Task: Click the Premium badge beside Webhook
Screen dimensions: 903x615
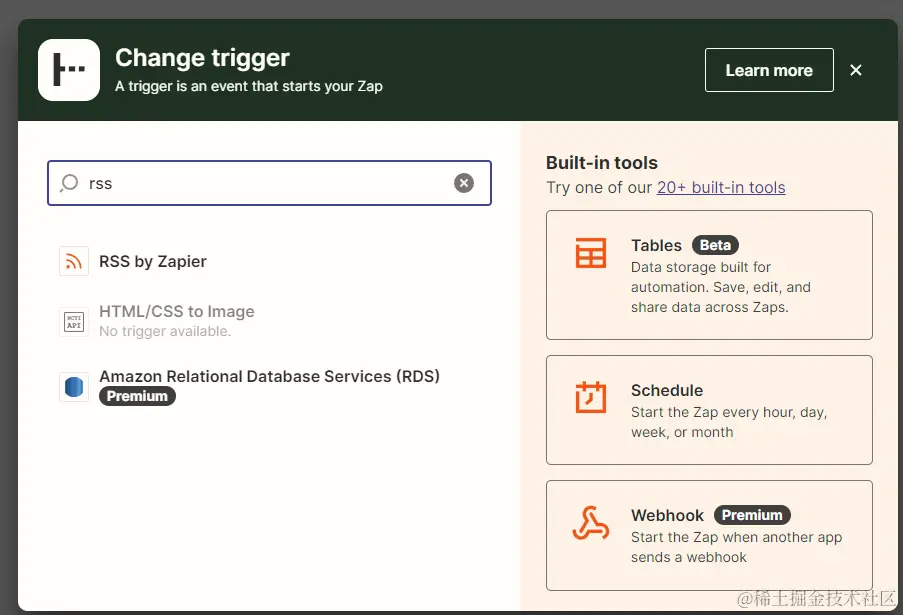Action: tap(752, 515)
